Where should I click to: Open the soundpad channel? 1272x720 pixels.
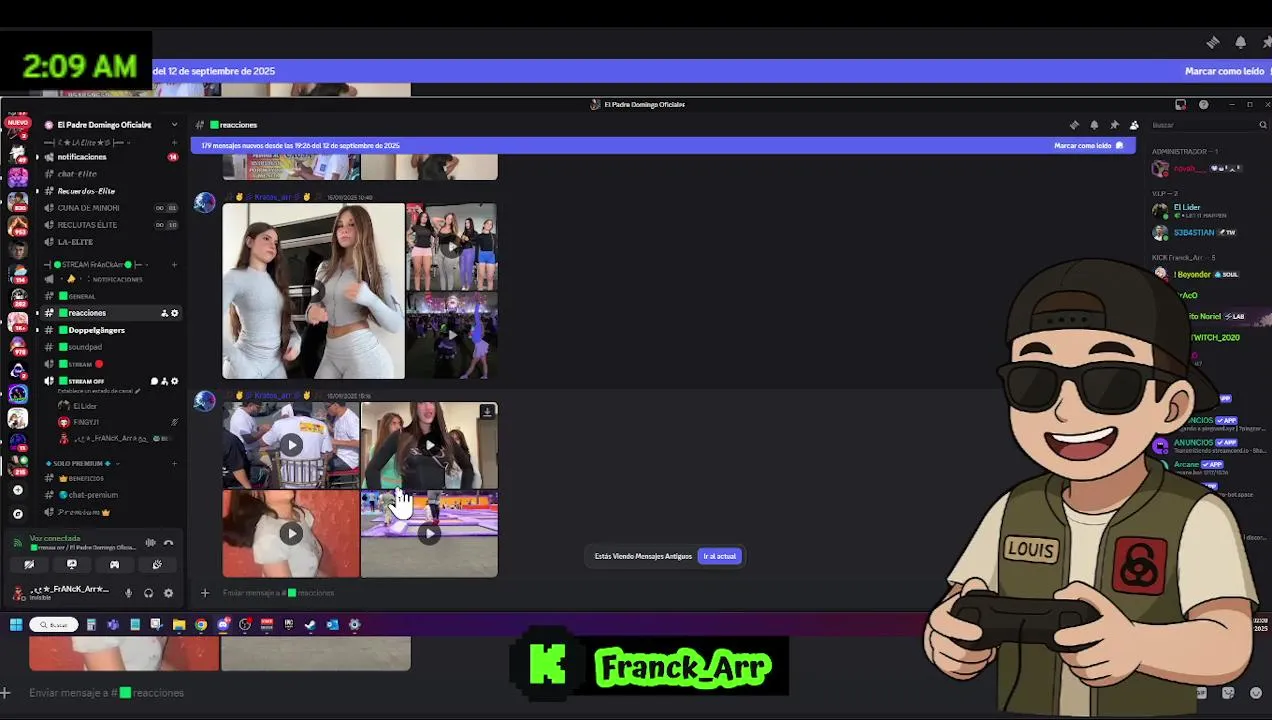coord(110,347)
